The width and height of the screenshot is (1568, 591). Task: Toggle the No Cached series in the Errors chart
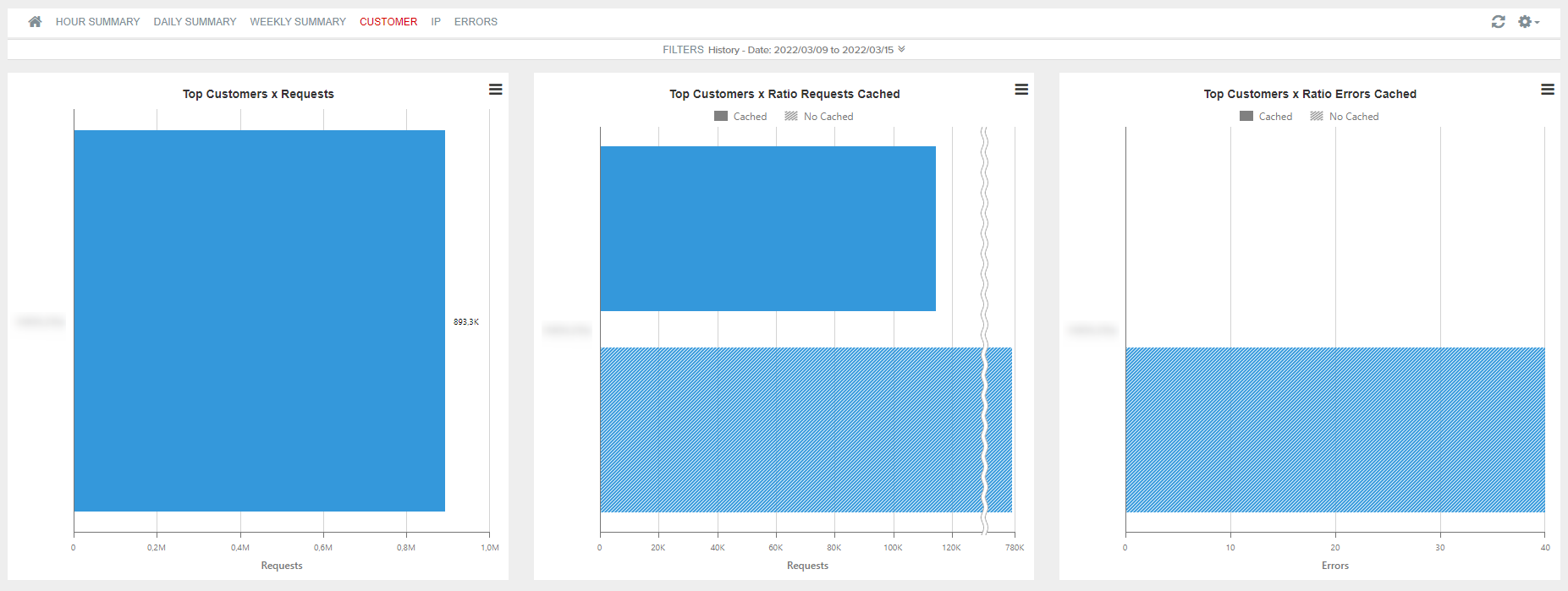[x=1344, y=116]
